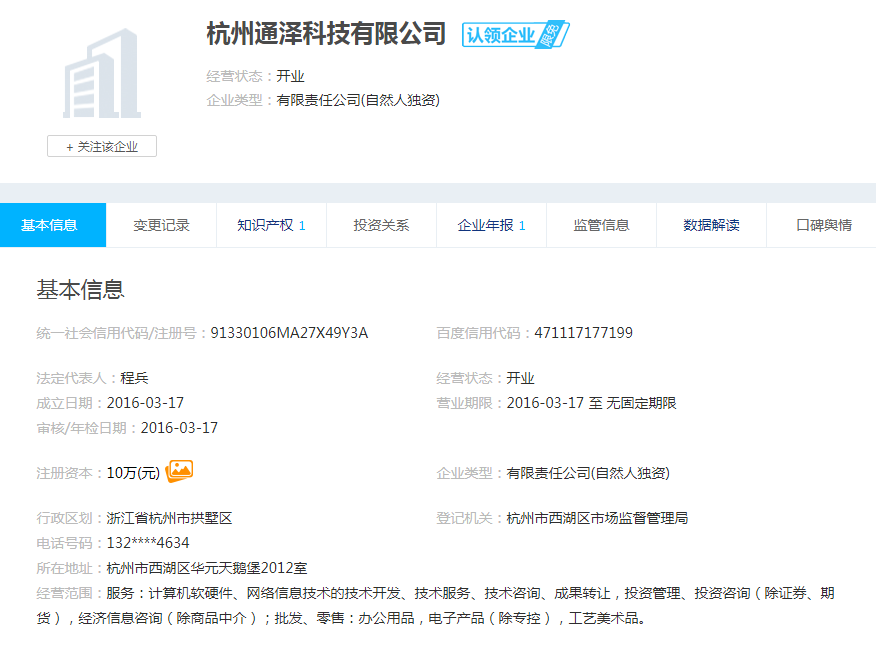Click the 基本信息 section heading
Viewport: 876px width, 670px height.
tap(80, 290)
